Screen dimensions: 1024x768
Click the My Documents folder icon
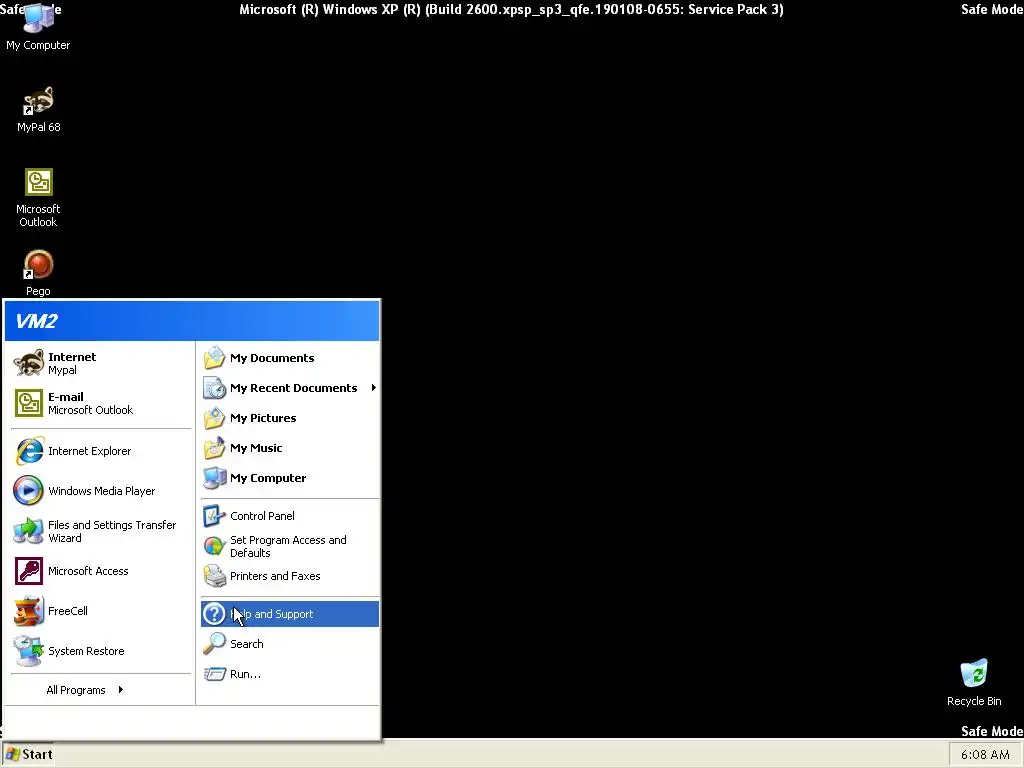(214, 358)
